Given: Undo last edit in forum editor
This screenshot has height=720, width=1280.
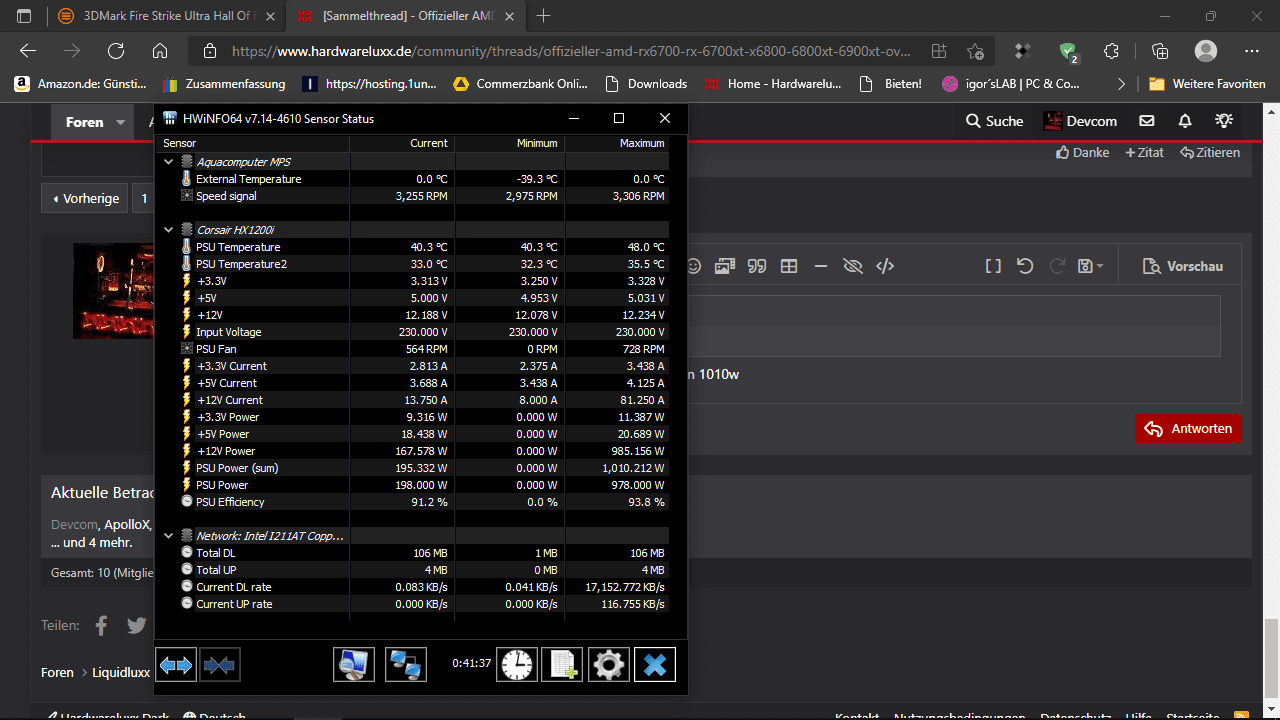Looking at the screenshot, I should [x=1025, y=266].
